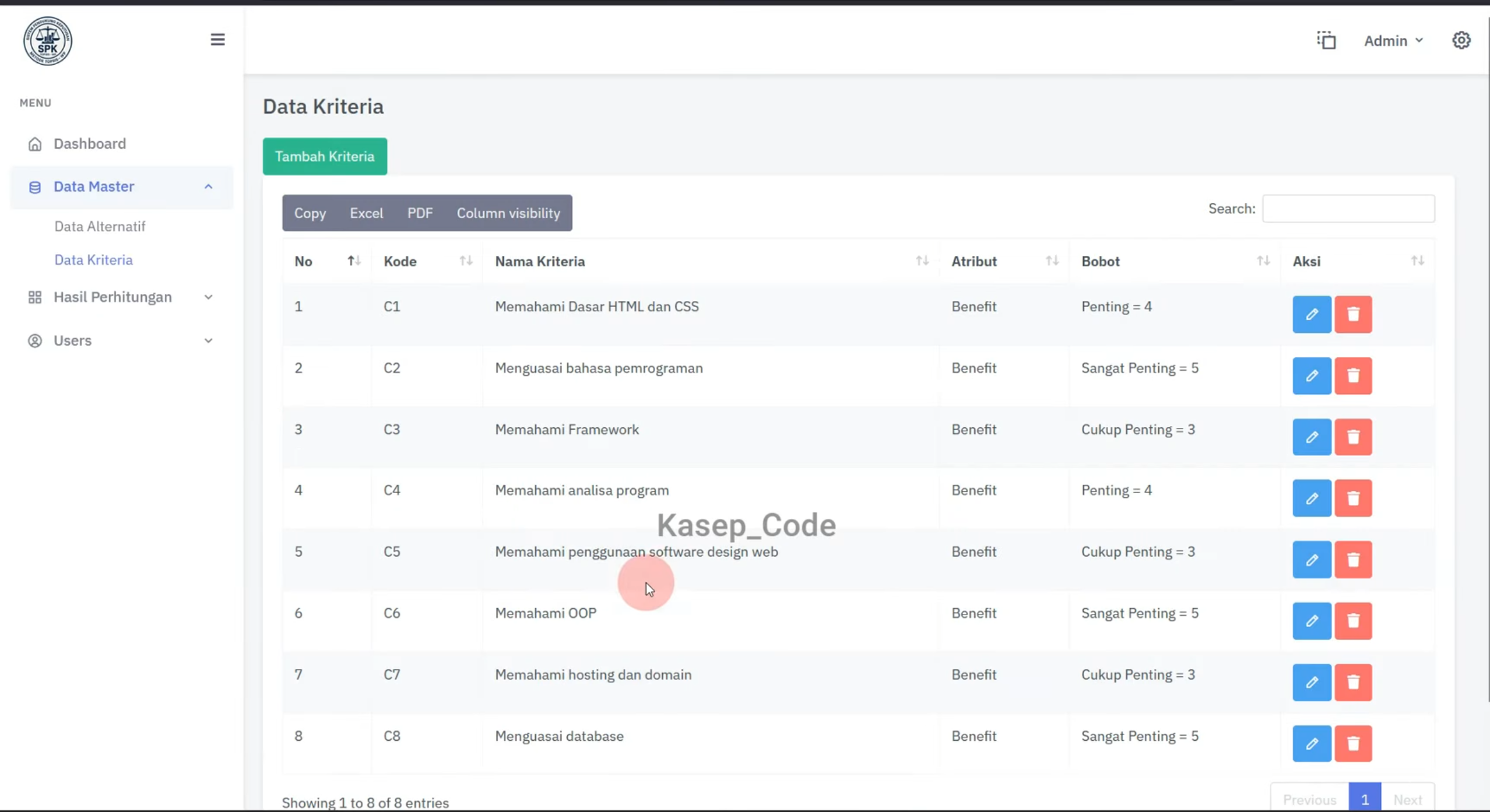
Task: Edit the C2 Menguasai bahasa pemrograman row
Action: pos(1312,376)
